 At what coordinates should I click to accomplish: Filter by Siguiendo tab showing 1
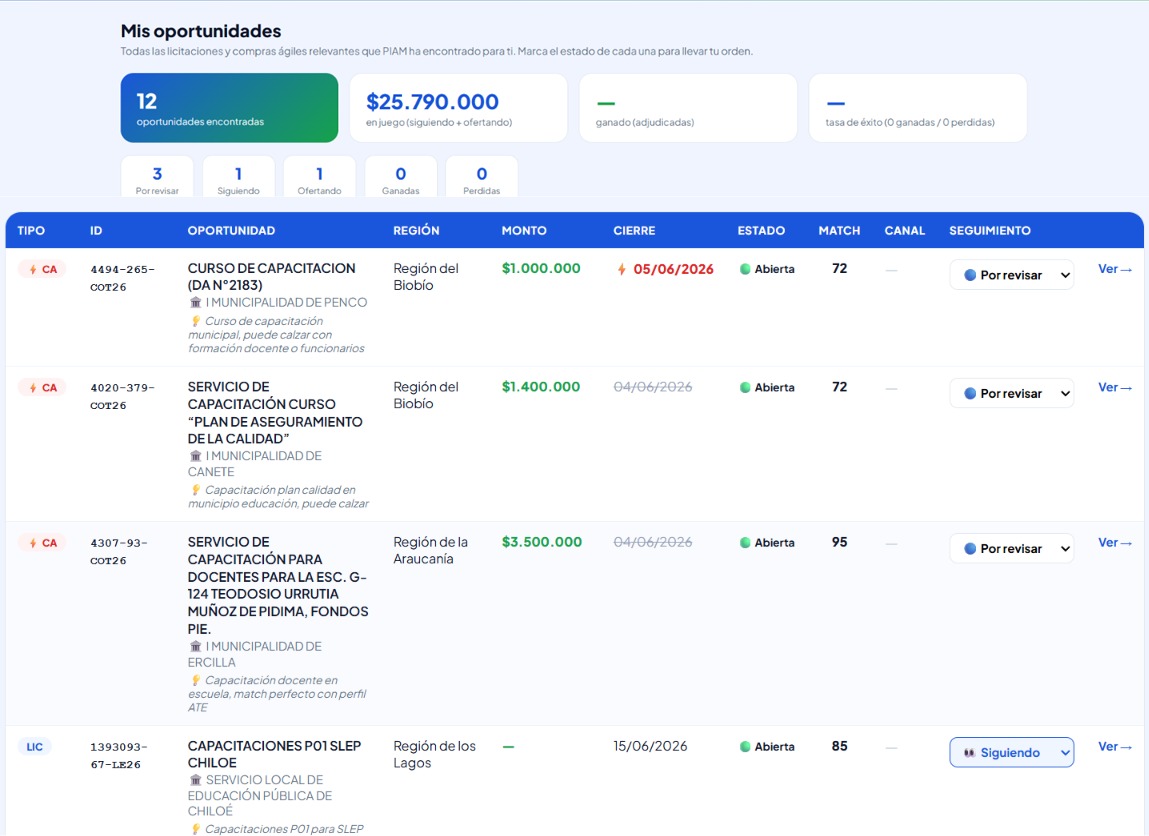click(x=238, y=177)
